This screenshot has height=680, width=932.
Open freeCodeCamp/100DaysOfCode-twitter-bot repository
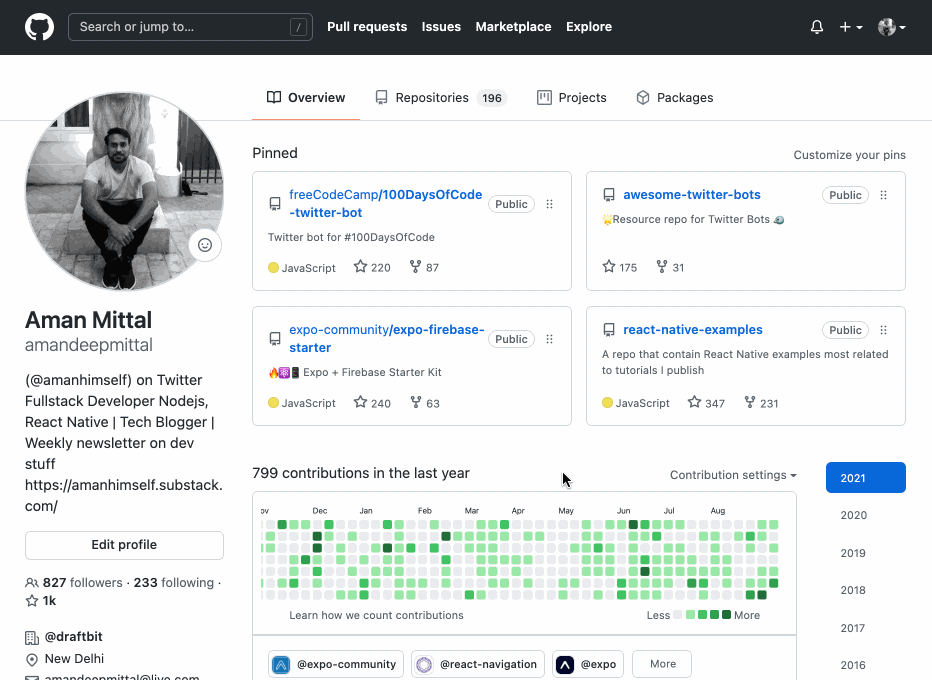coord(385,203)
